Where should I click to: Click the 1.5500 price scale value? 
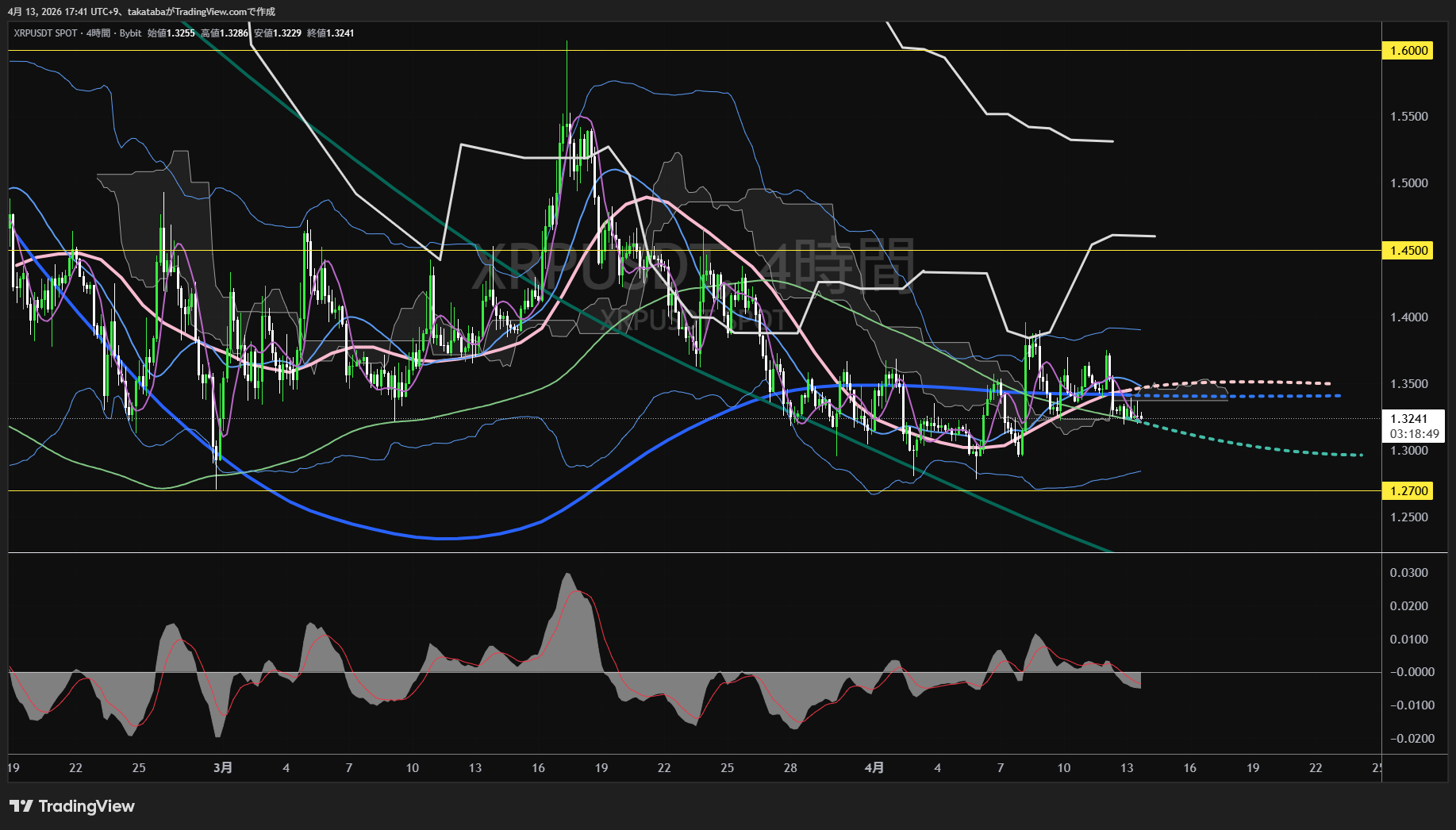[1408, 117]
